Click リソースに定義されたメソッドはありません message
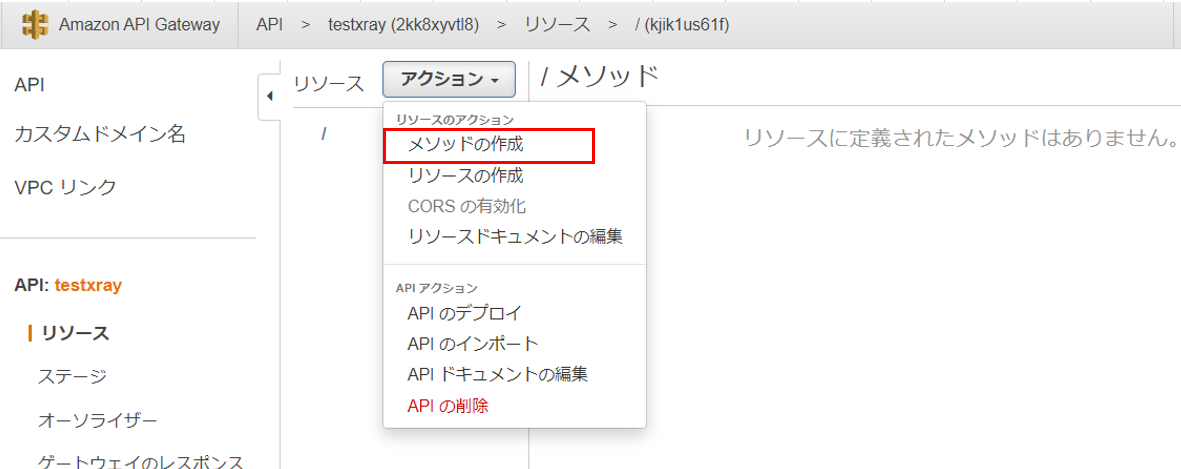 point(961,139)
